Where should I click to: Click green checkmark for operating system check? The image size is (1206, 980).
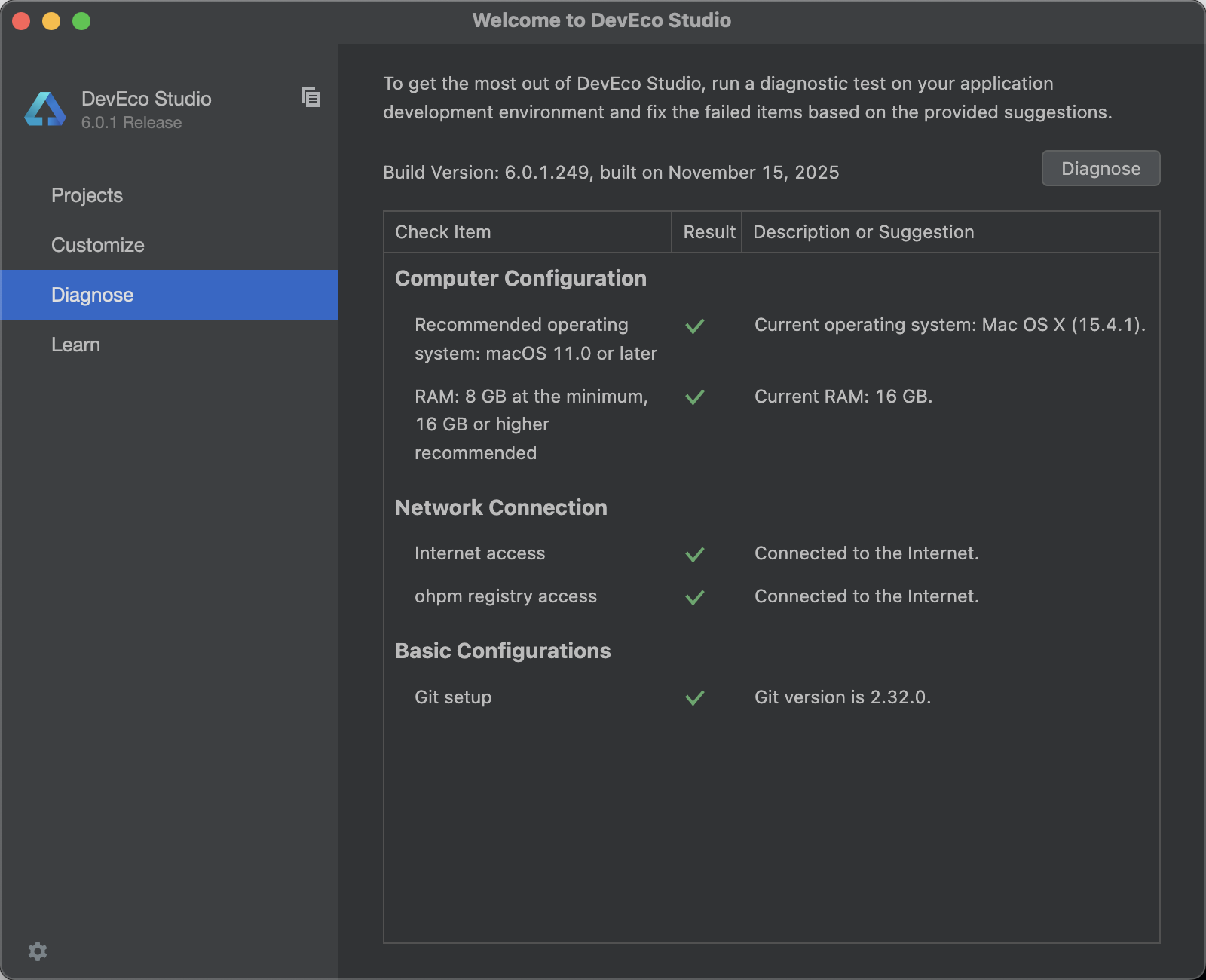(x=695, y=326)
